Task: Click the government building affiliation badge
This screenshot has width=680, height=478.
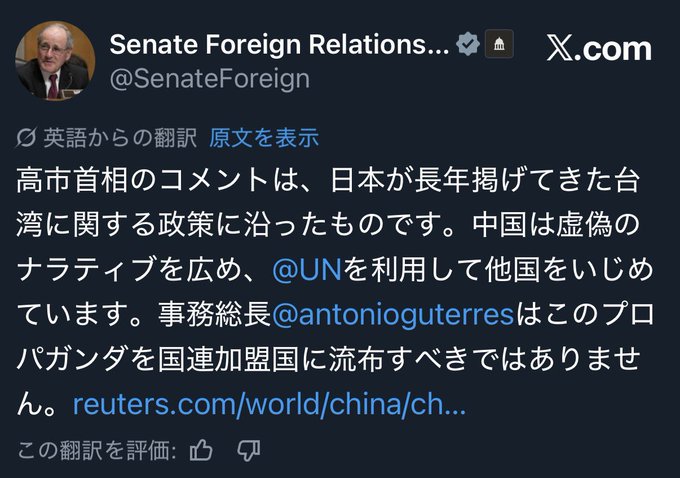Action: (499, 44)
